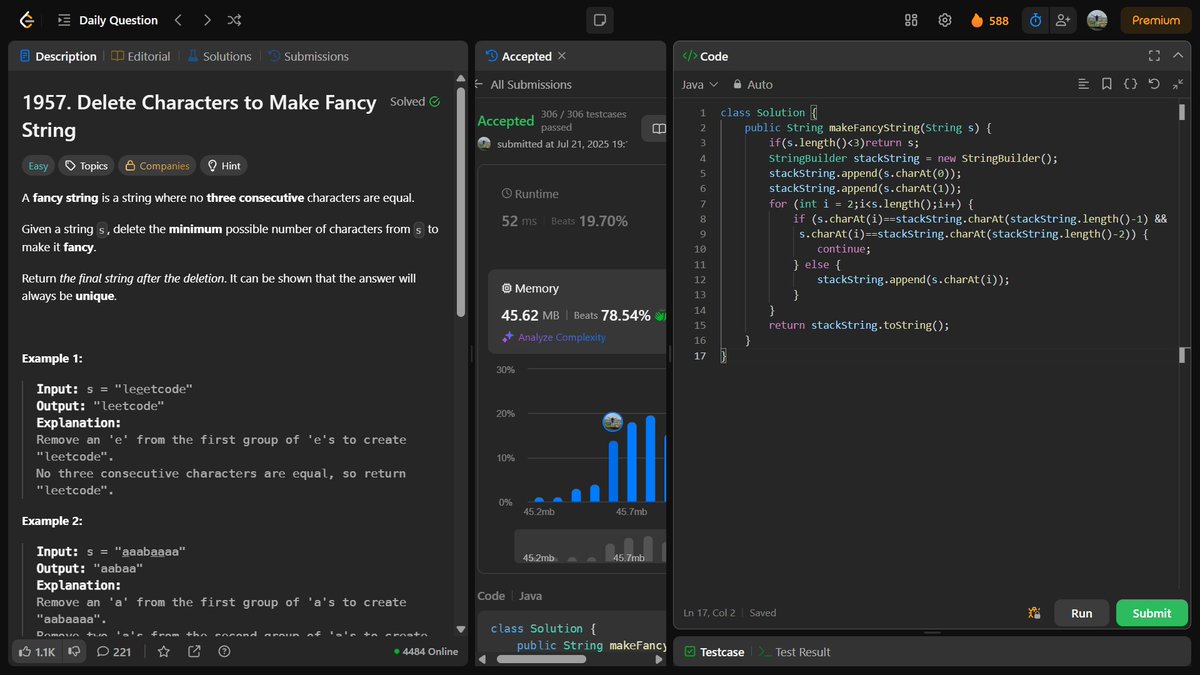Click the curly braces icon
Screen dimensions: 1200x675
click(x=1130, y=84)
